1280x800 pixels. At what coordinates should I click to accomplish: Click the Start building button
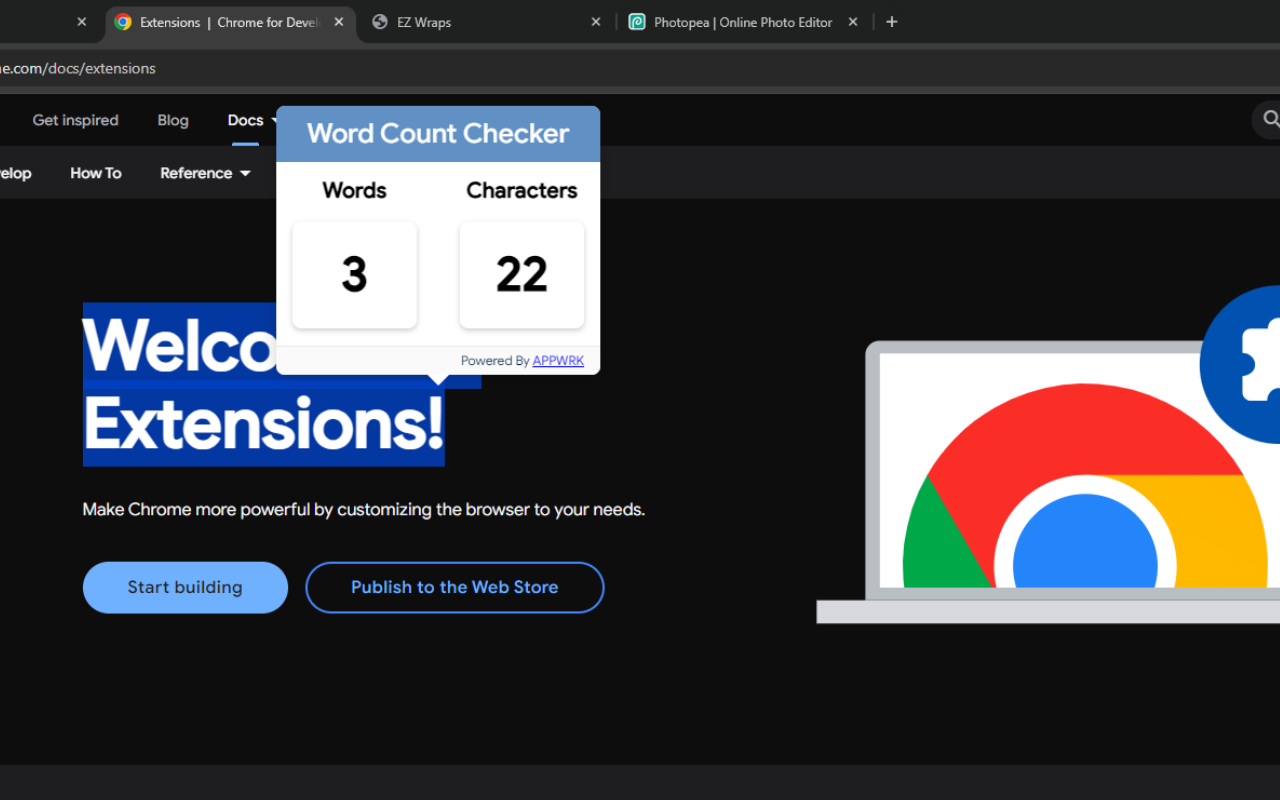(x=184, y=587)
